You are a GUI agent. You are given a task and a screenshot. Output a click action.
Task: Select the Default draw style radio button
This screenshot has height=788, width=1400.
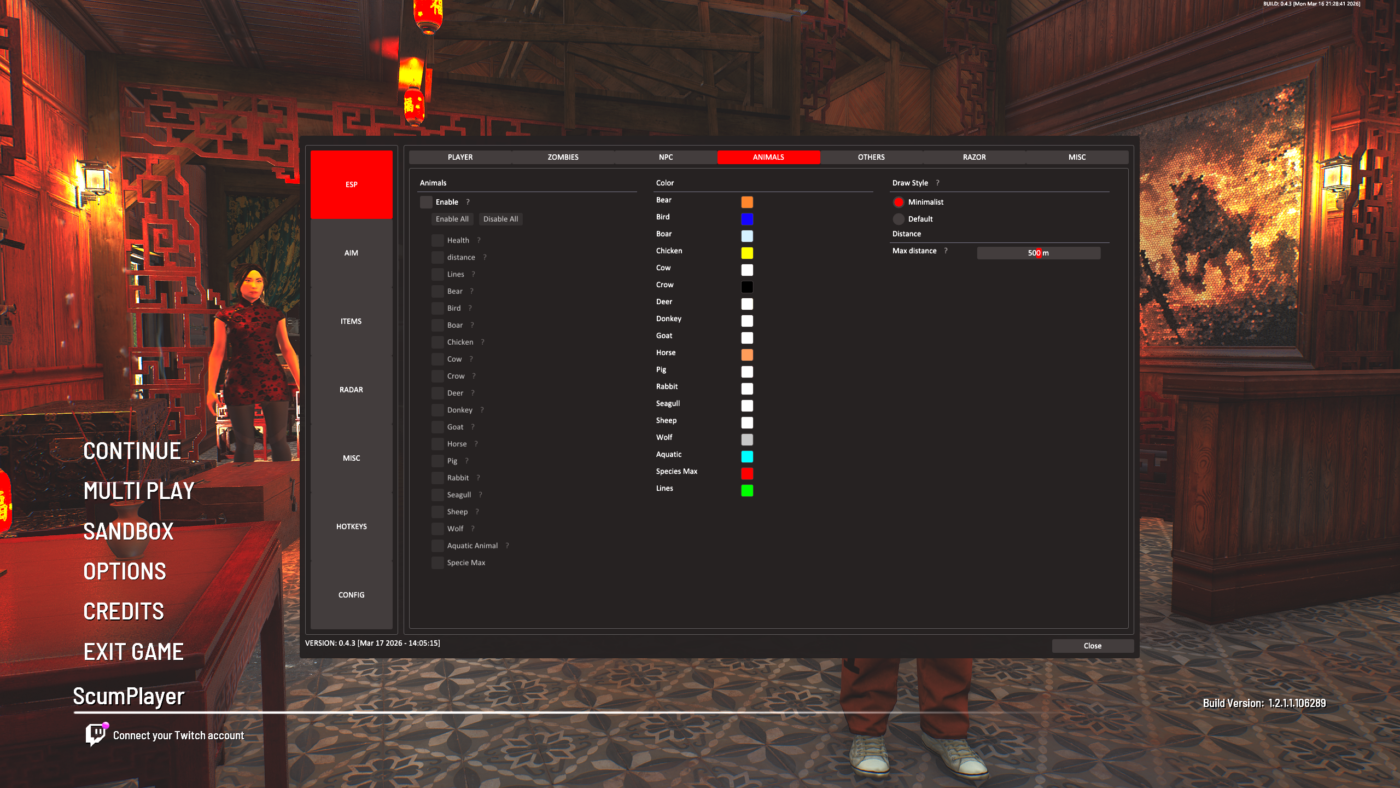(898, 219)
